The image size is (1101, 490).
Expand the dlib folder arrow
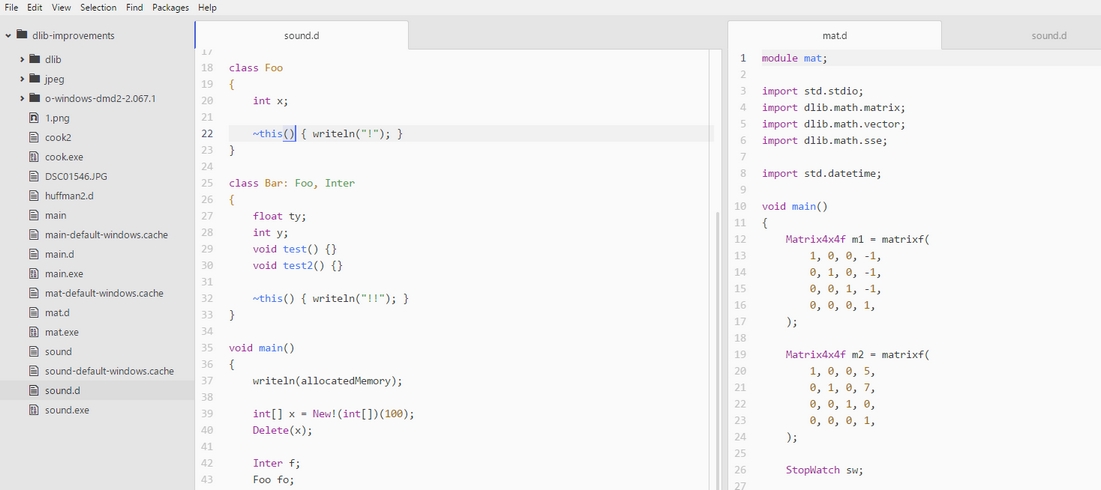pyautogui.click(x=22, y=60)
